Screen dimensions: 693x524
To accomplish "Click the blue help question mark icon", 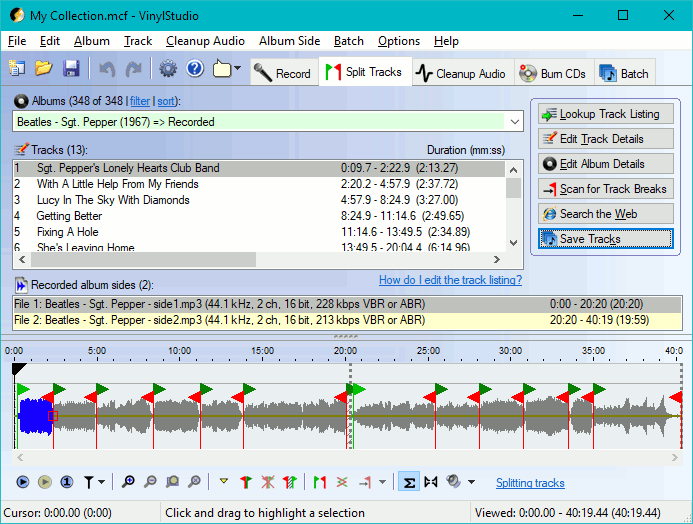I will [195, 69].
